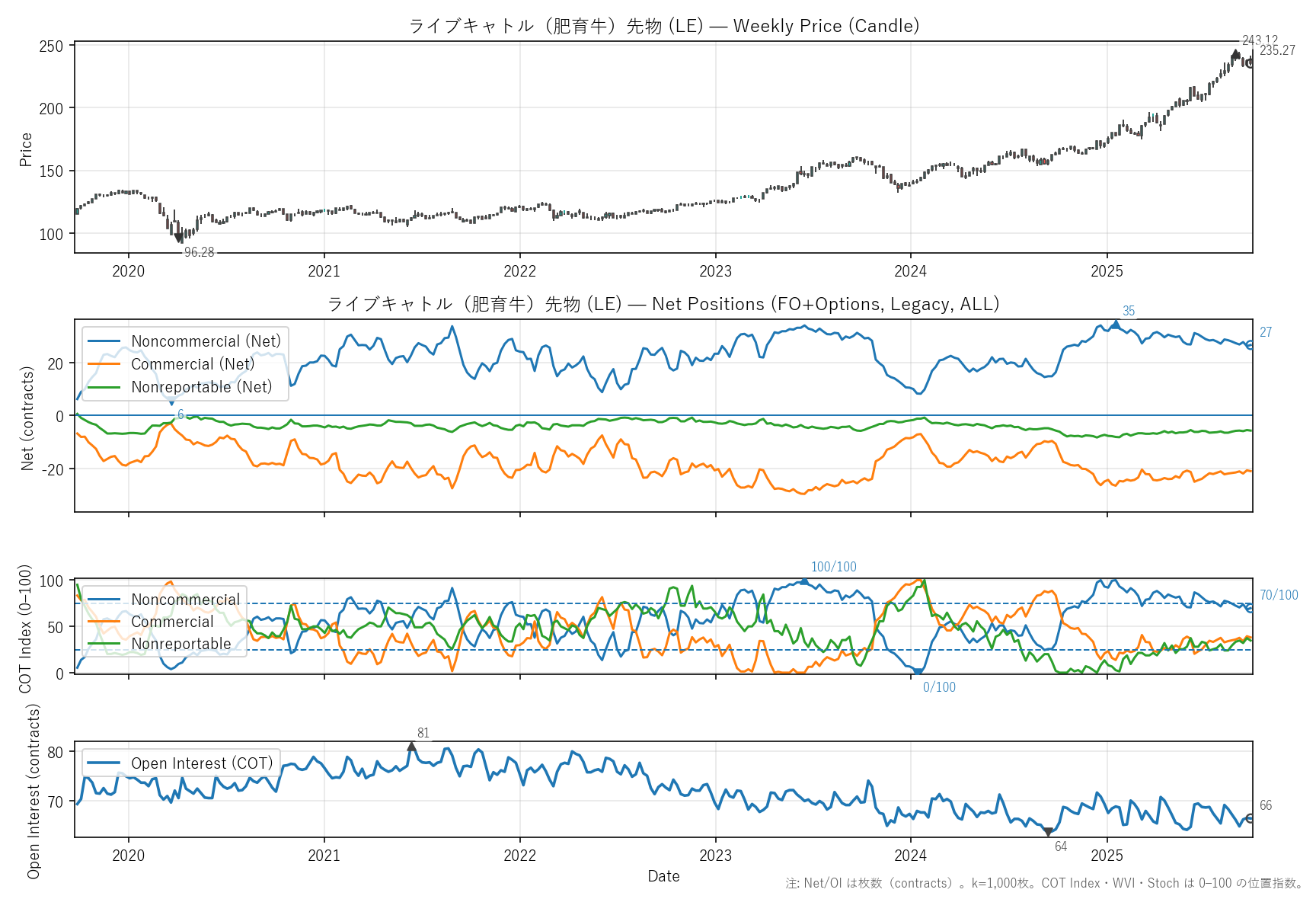Click Noncommercial (Net) legend entry in Net Positions
The width and height of the screenshot is (1316, 899).
click(206, 341)
